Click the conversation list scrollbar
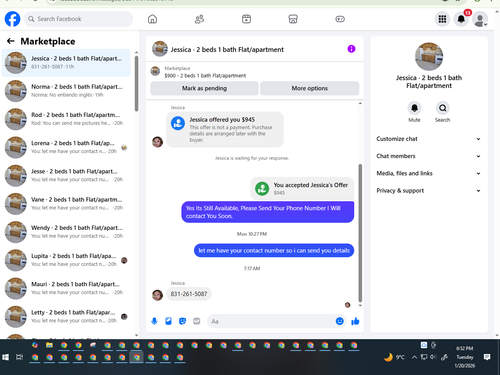This screenshot has height=375, width=500. [136, 83]
